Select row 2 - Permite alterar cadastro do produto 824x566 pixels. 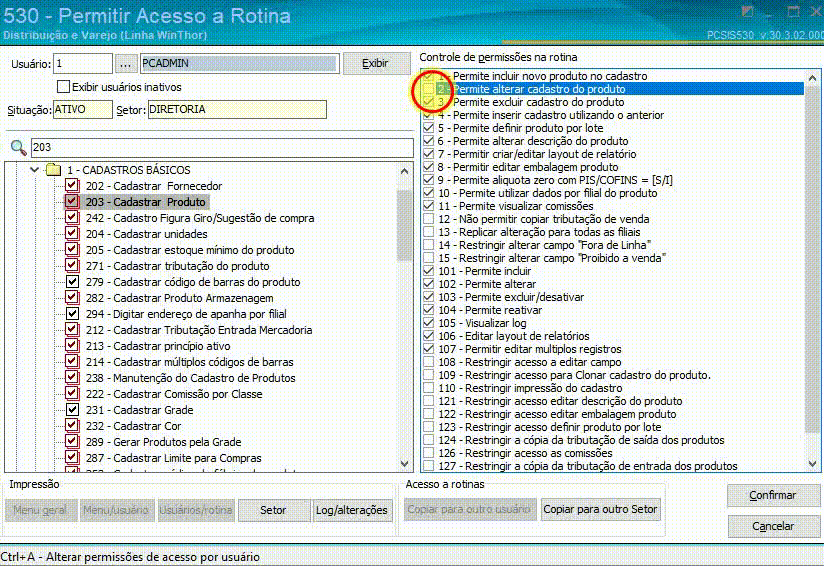pos(613,89)
